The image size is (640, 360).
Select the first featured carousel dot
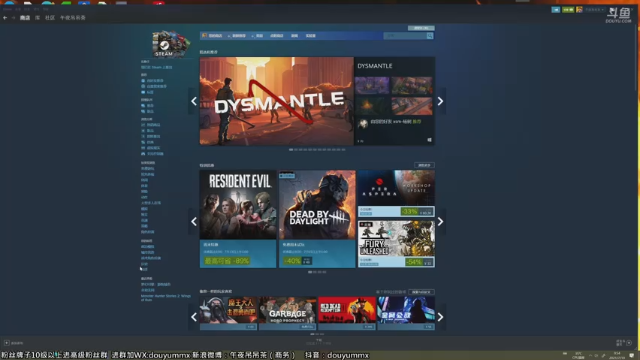tap(291, 150)
